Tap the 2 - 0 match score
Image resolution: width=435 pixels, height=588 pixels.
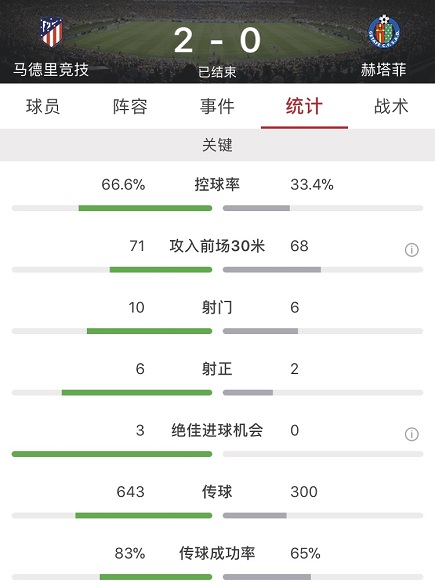pos(218,40)
